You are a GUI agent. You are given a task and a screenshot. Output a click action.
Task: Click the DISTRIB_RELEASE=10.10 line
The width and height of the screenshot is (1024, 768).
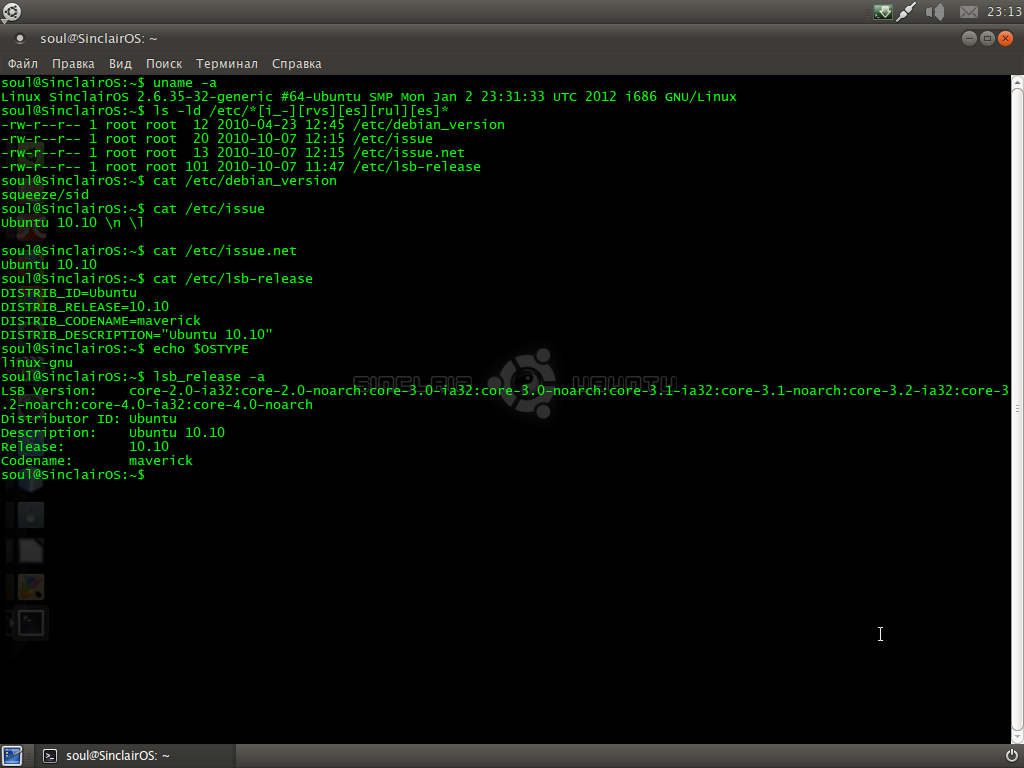(x=85, y=306)
